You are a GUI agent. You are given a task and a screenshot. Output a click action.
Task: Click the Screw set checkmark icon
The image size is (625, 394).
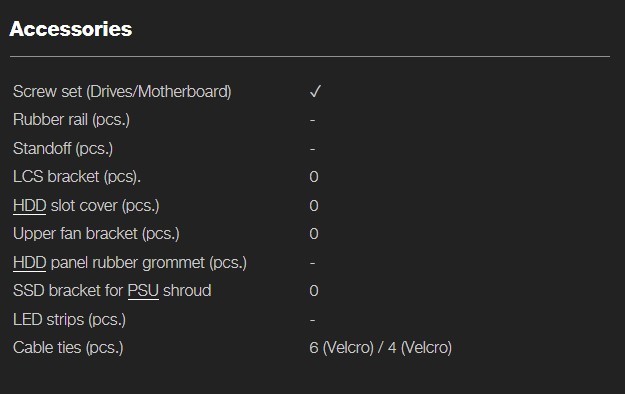(315, 91)
